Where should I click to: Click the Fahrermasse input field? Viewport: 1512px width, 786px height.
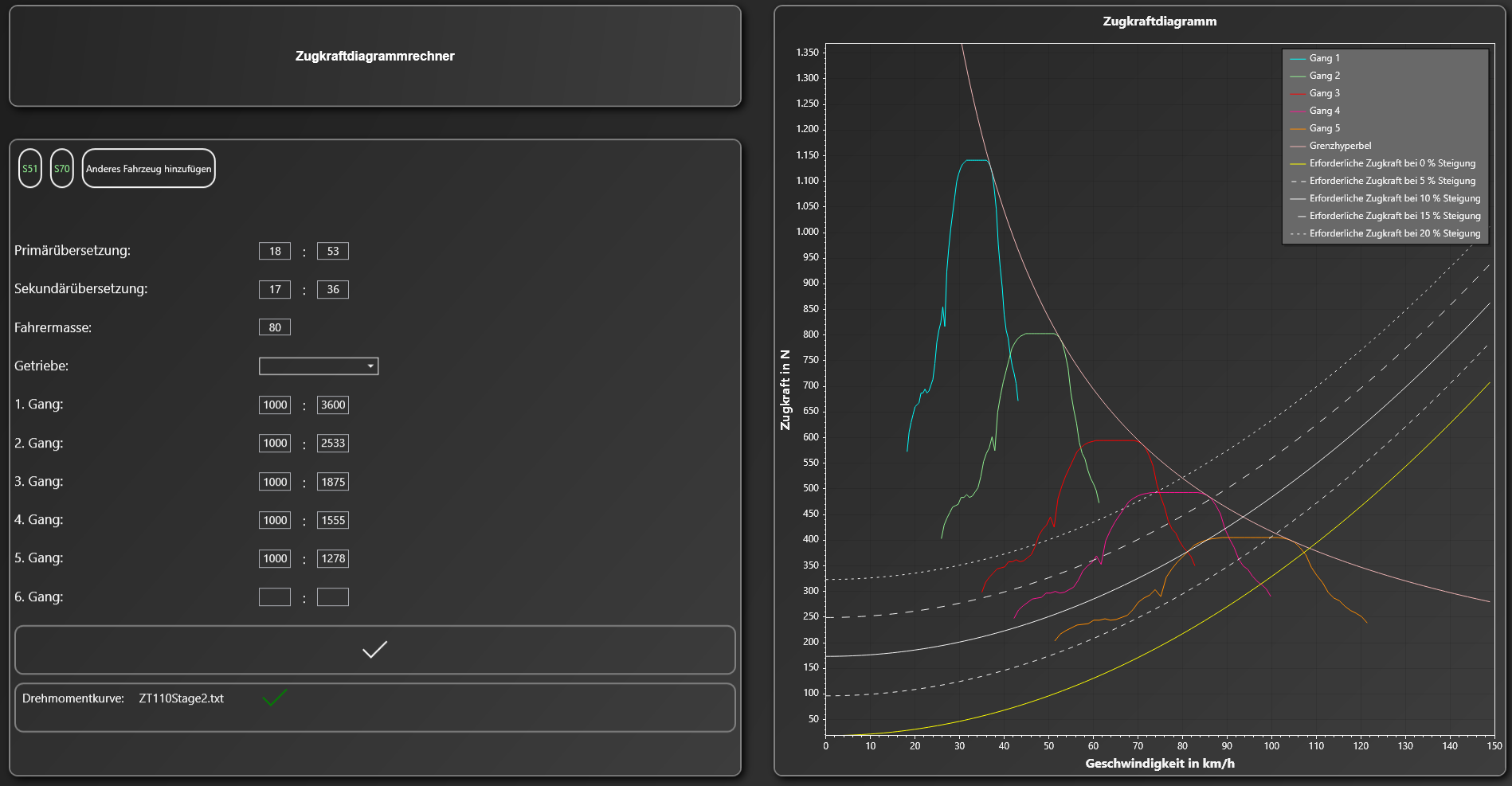[x=275, y=327]
